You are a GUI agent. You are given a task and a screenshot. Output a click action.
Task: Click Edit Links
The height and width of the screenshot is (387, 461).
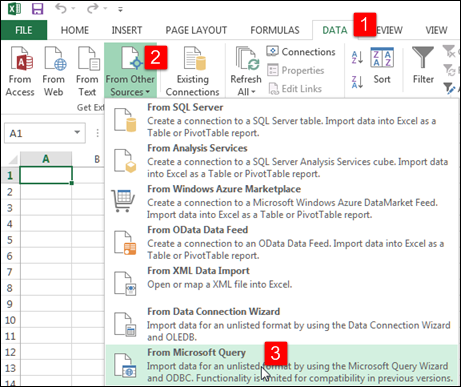(295, 89)
